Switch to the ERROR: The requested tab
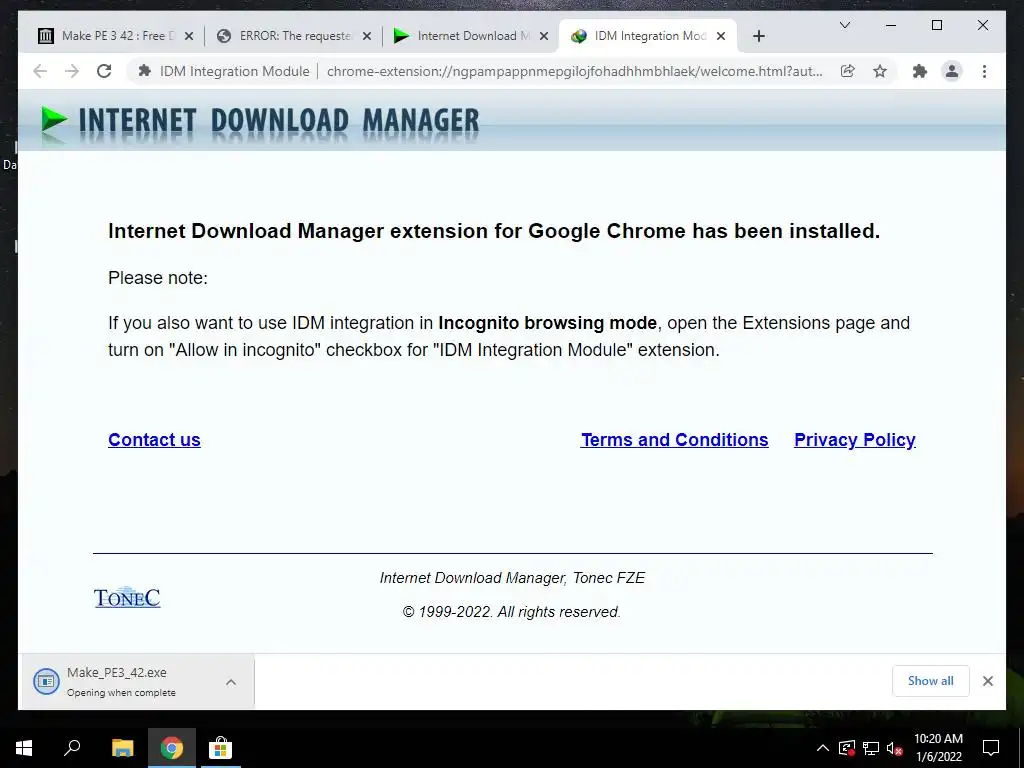The width and height of the screenshot is (1024, 768). tap(294, 36)
